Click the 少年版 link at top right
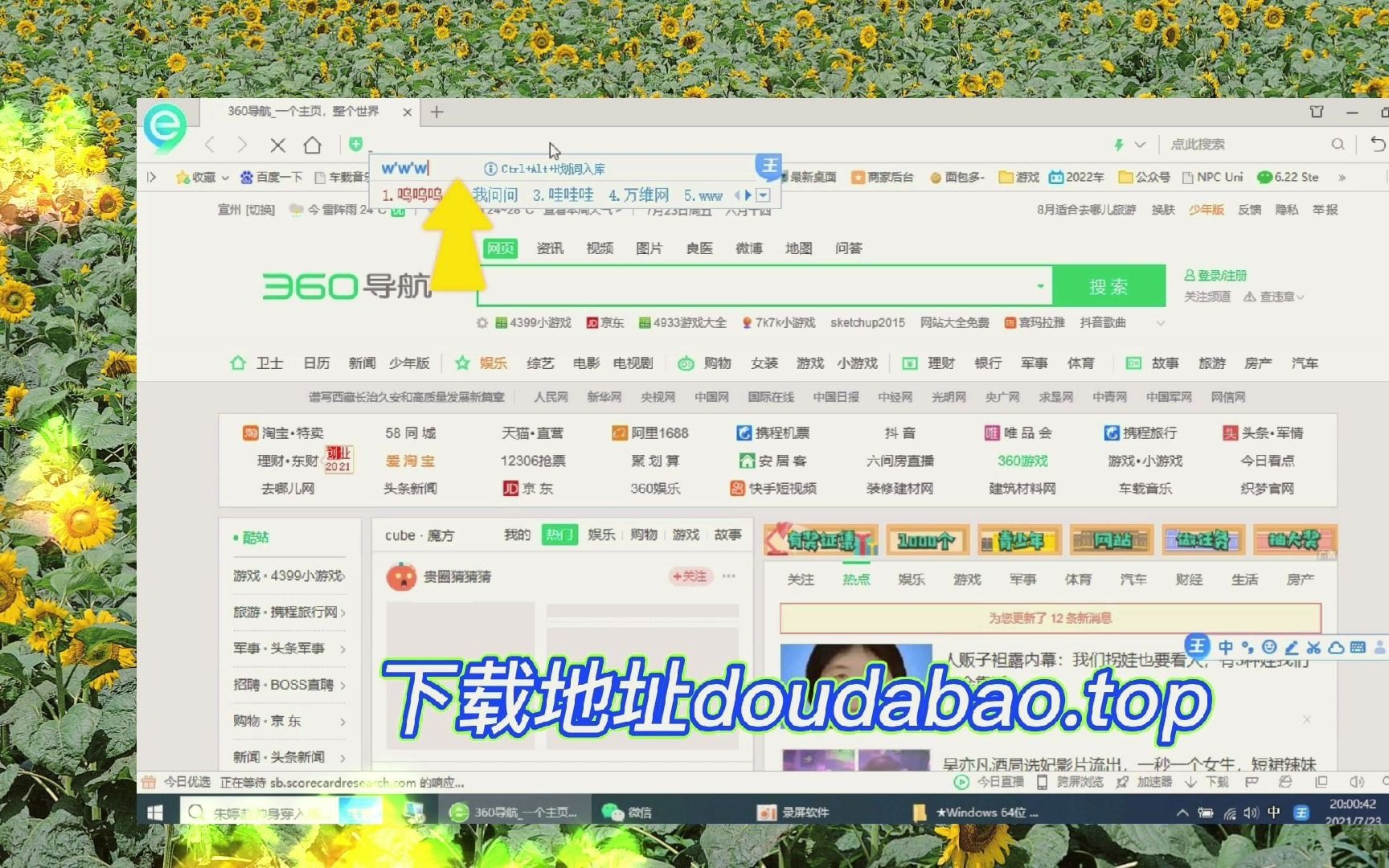Screen dimensions: 1389x868 click(x=1207, y=210)
